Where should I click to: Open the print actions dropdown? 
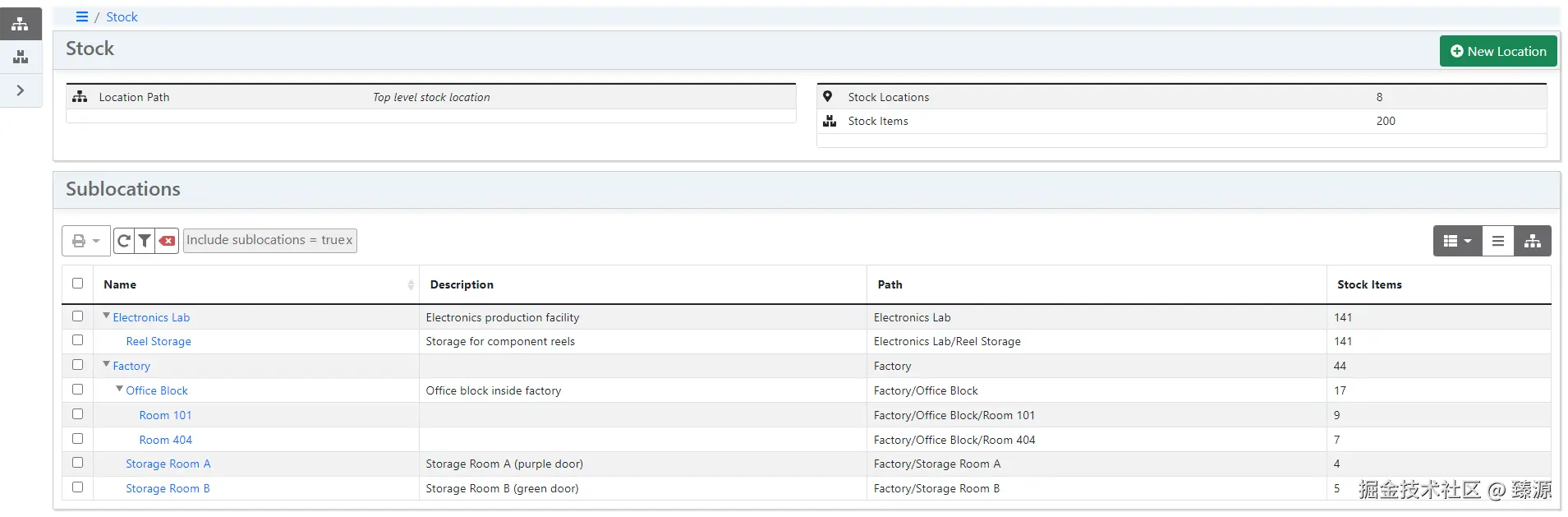[x=85, y=241]
